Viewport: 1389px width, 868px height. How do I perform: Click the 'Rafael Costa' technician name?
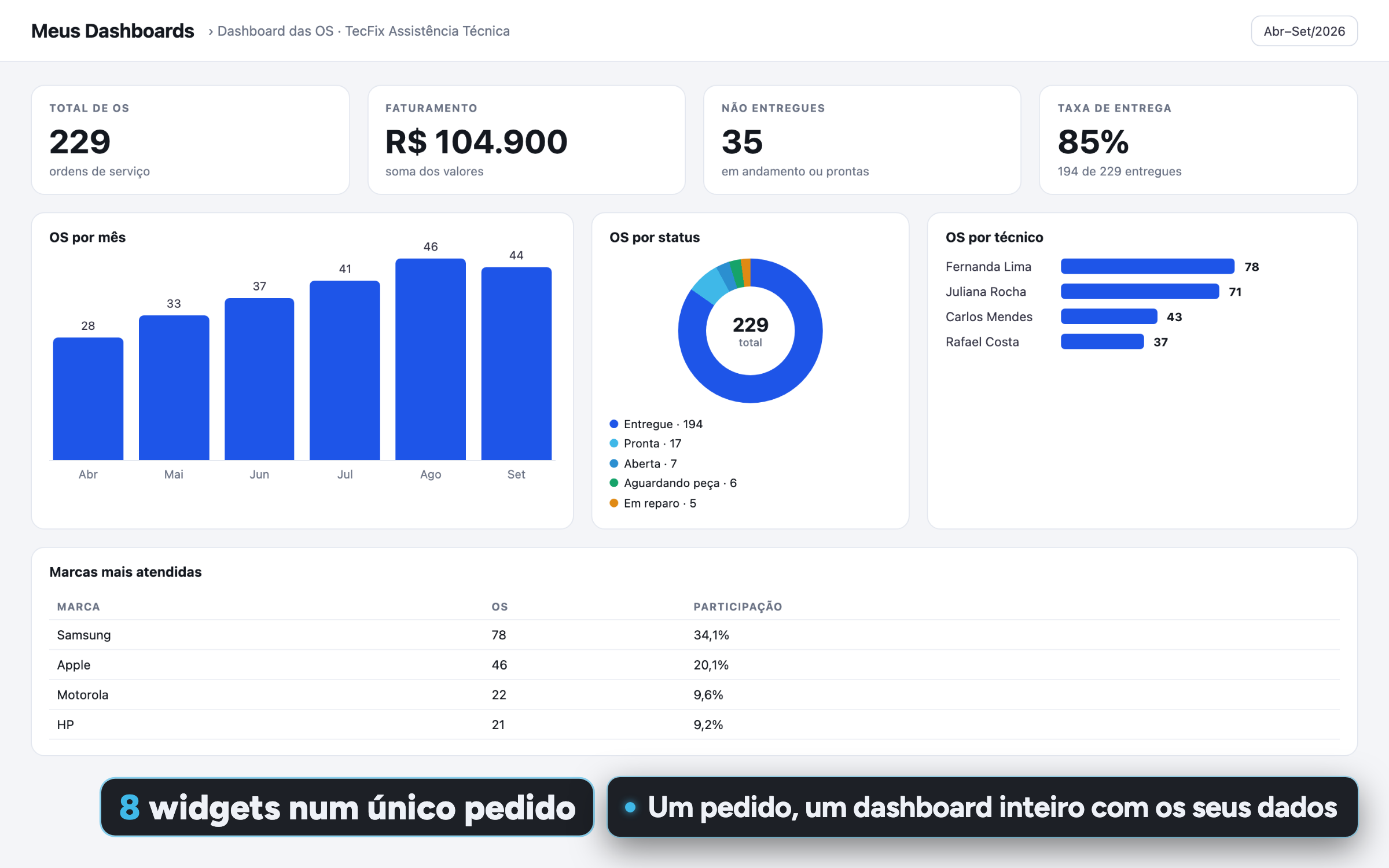[x=982, y=342]
